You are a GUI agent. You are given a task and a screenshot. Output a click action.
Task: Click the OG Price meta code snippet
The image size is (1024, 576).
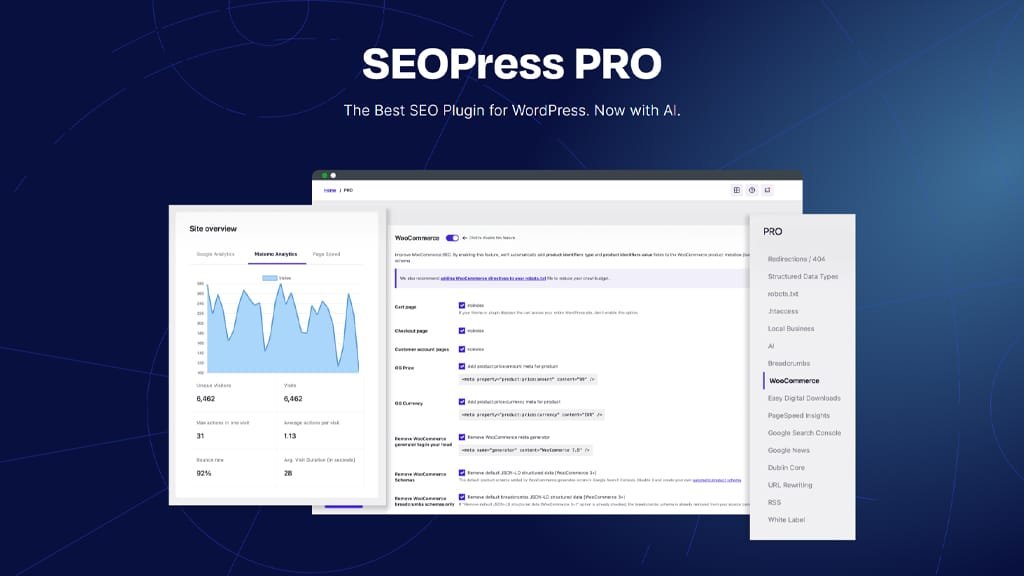tap(528, 379)
